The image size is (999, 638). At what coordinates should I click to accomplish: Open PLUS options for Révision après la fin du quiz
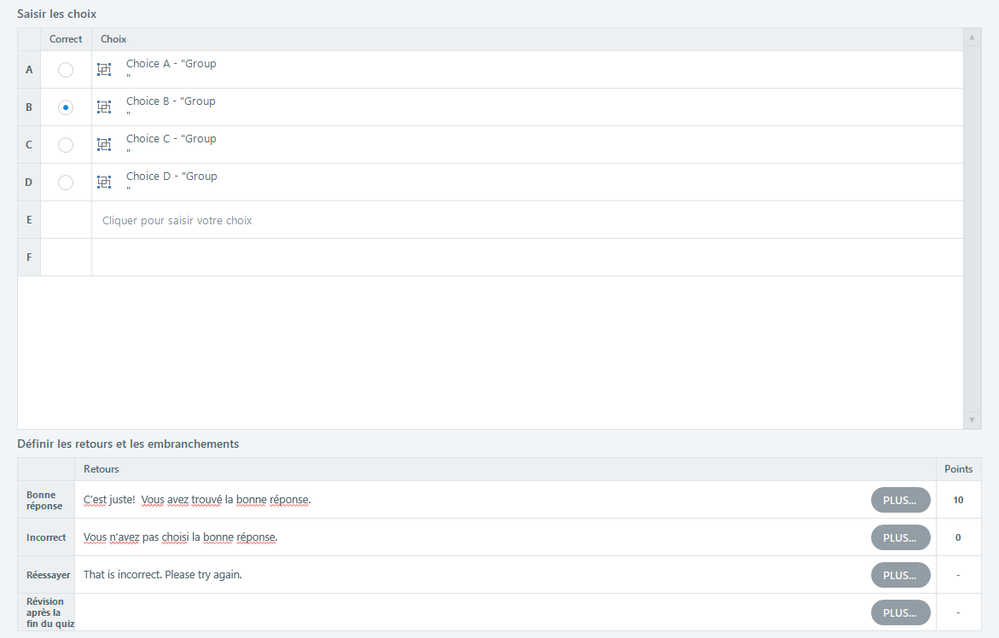click(900, 613)
